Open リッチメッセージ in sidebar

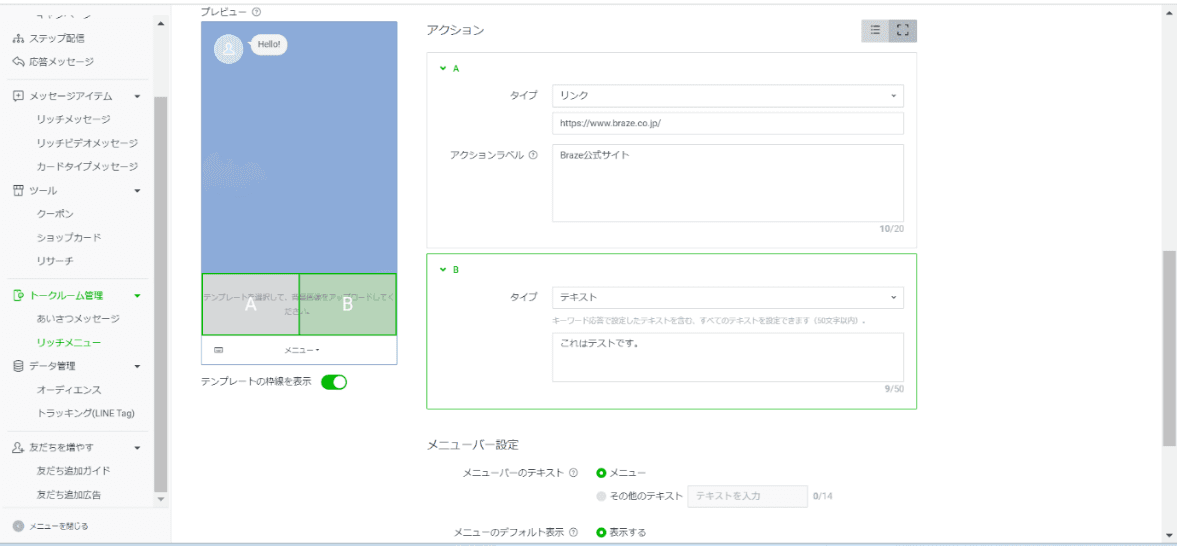tap(73, 119)
